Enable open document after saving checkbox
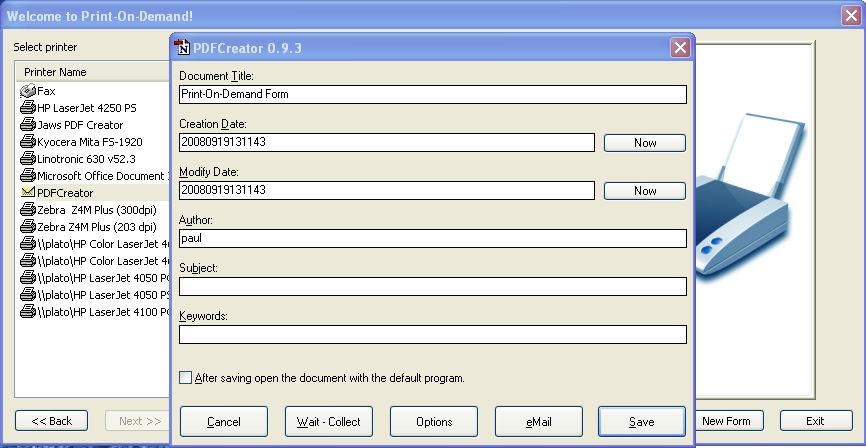The width and height of the screenshot is (866, 448). [x=186, y=378]
